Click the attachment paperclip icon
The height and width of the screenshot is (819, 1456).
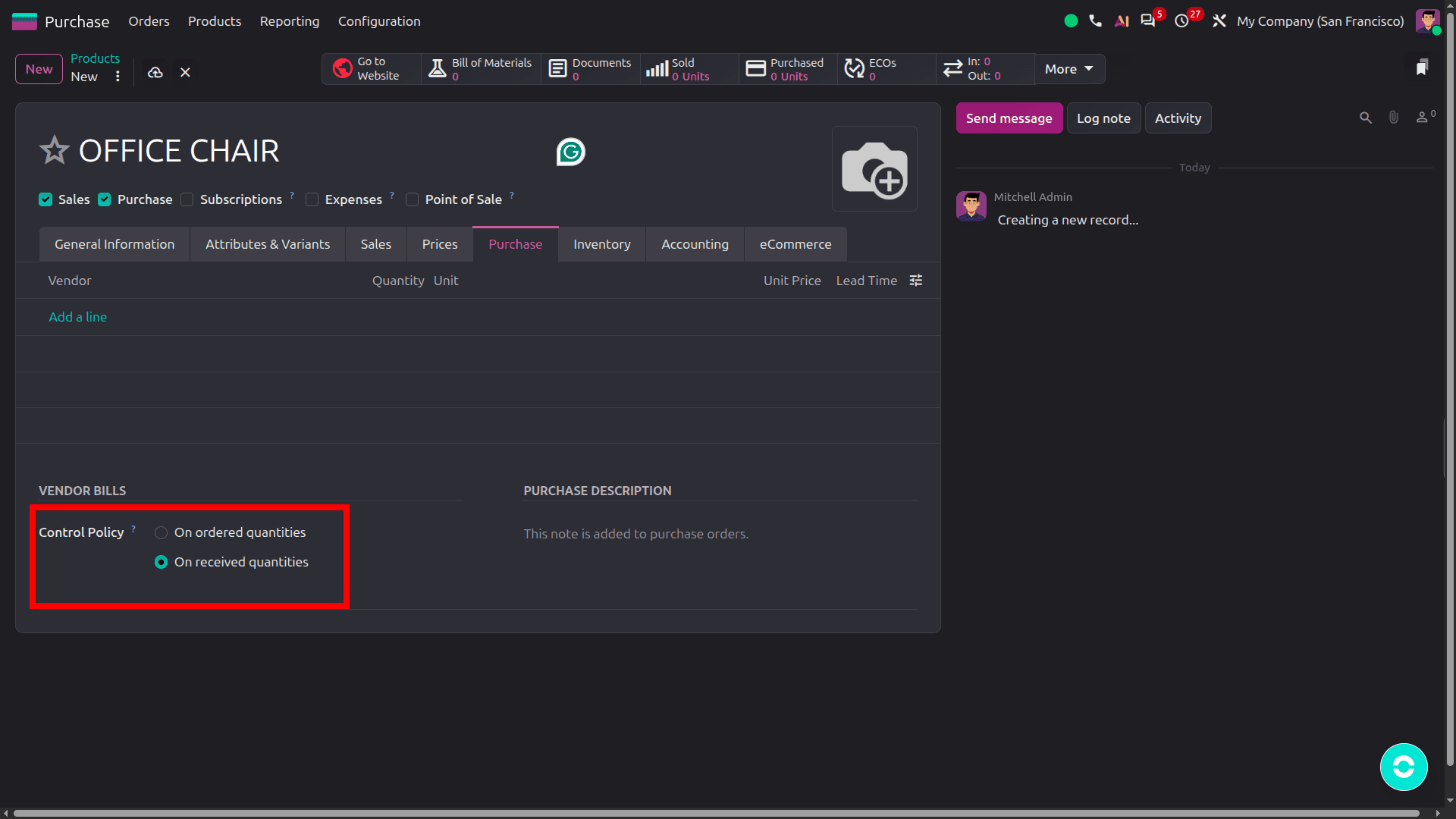(x=1394, y=118)
